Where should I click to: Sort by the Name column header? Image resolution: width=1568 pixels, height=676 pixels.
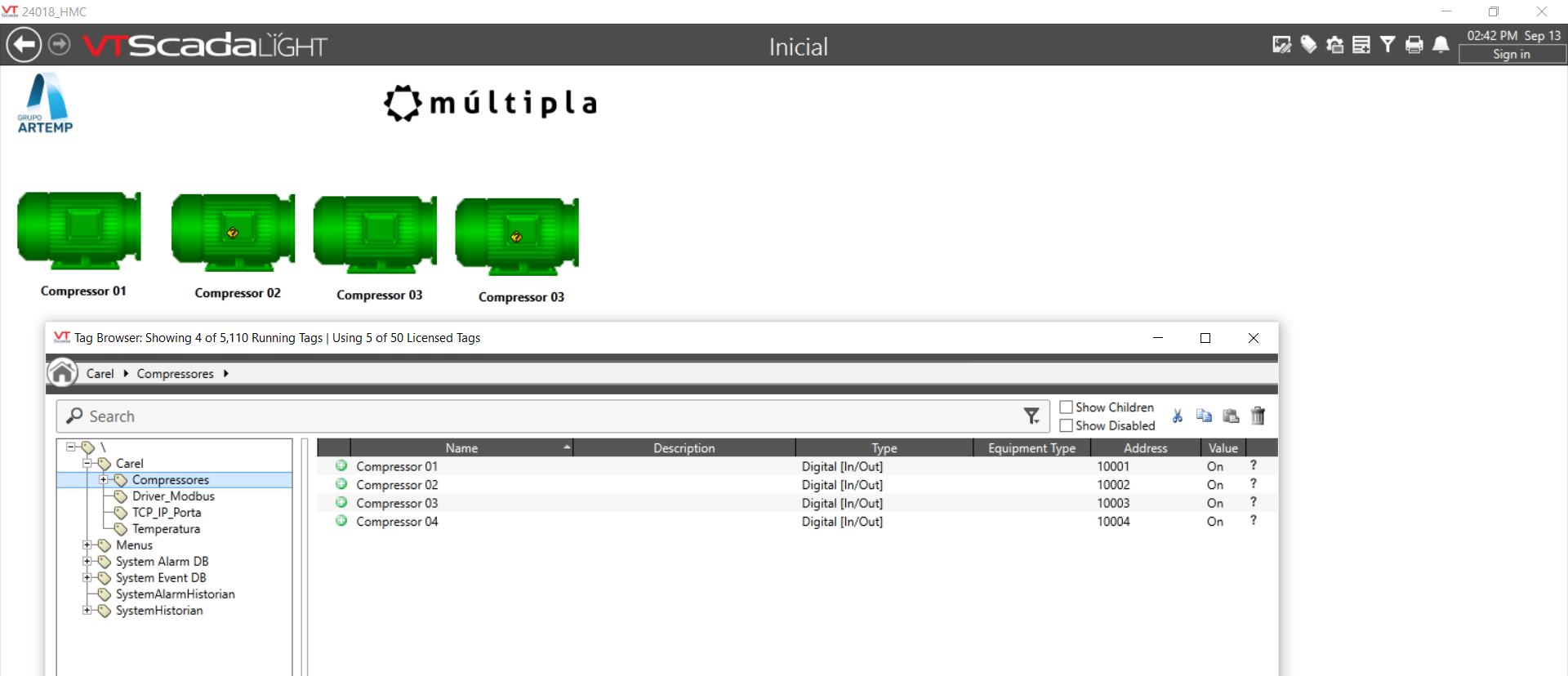pyautogui.click(x=461, y=448)
